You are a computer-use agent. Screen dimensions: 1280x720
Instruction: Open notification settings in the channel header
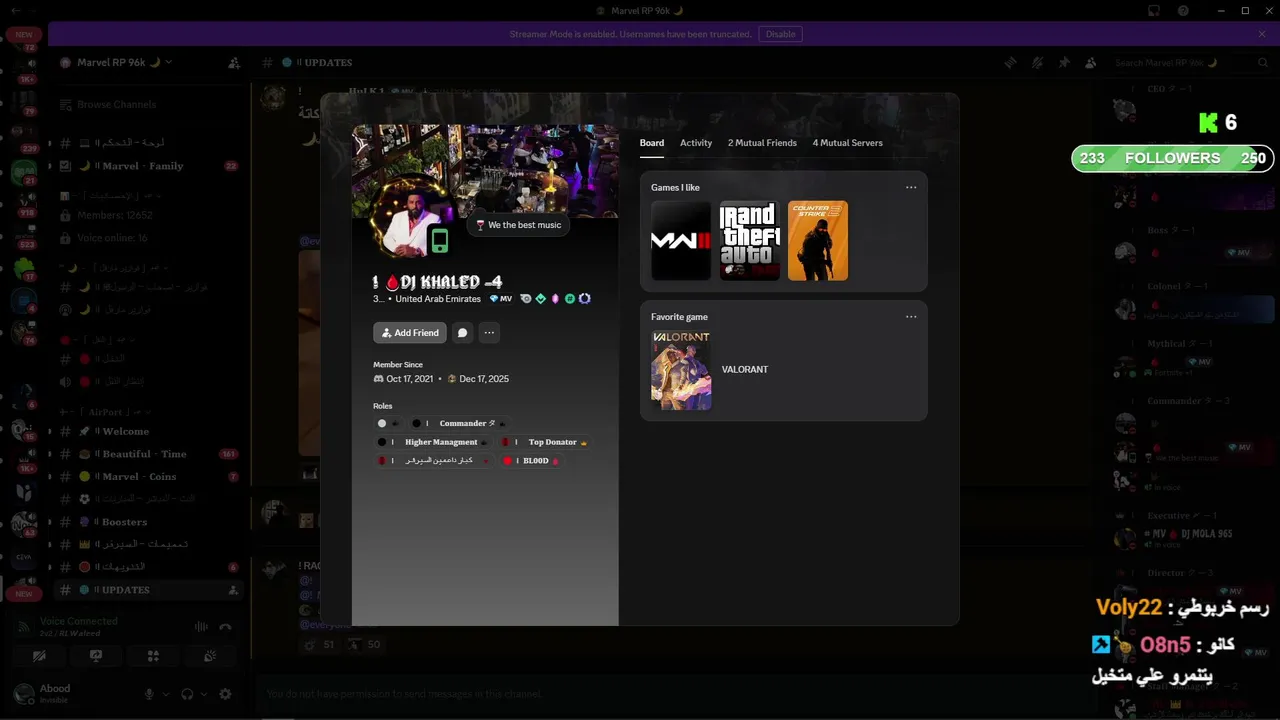[1037, 63]
